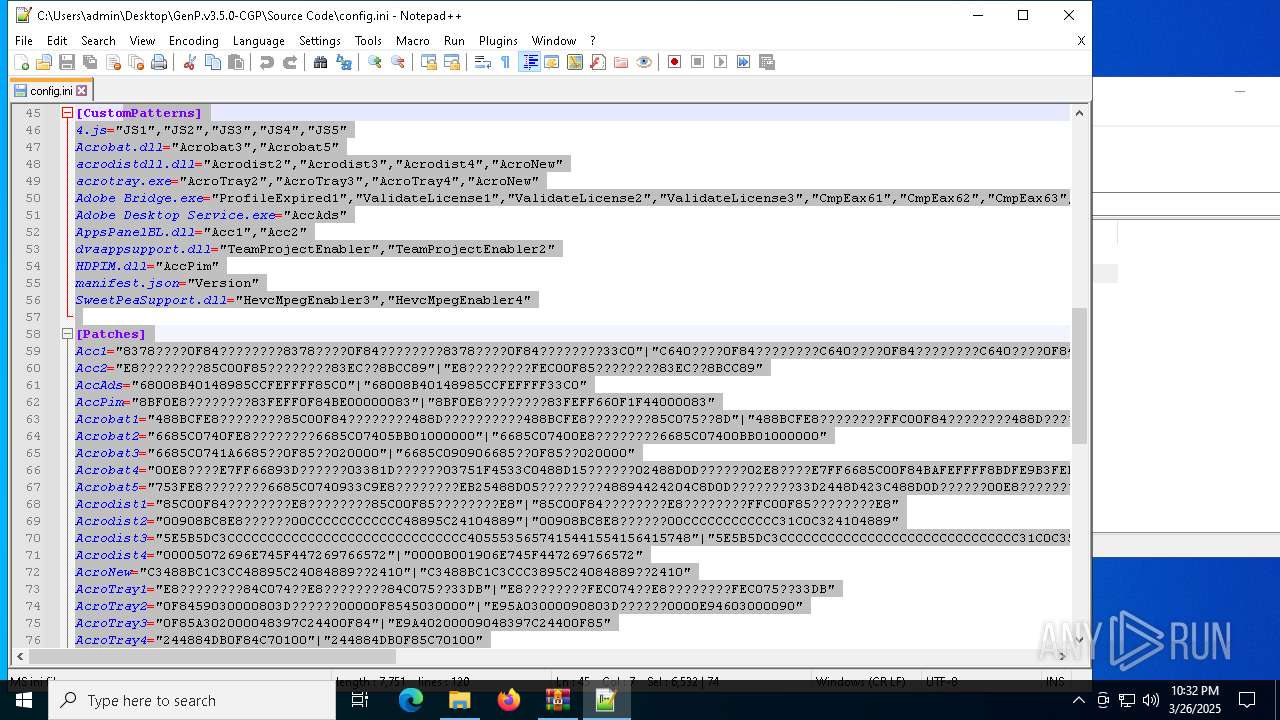Open Folder as Workspace toolbar icon
This screenshot has width=1280, height=720.
(620, 62)
